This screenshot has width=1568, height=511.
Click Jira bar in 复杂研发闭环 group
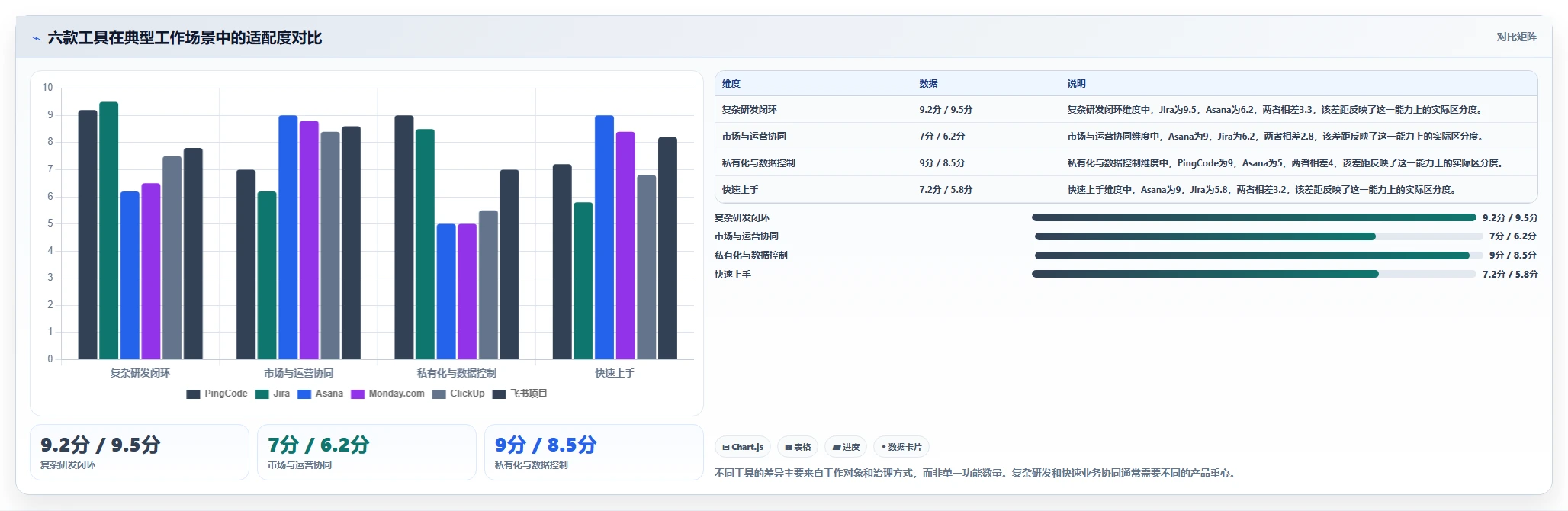pyautogui.click(x=109, y=230)
